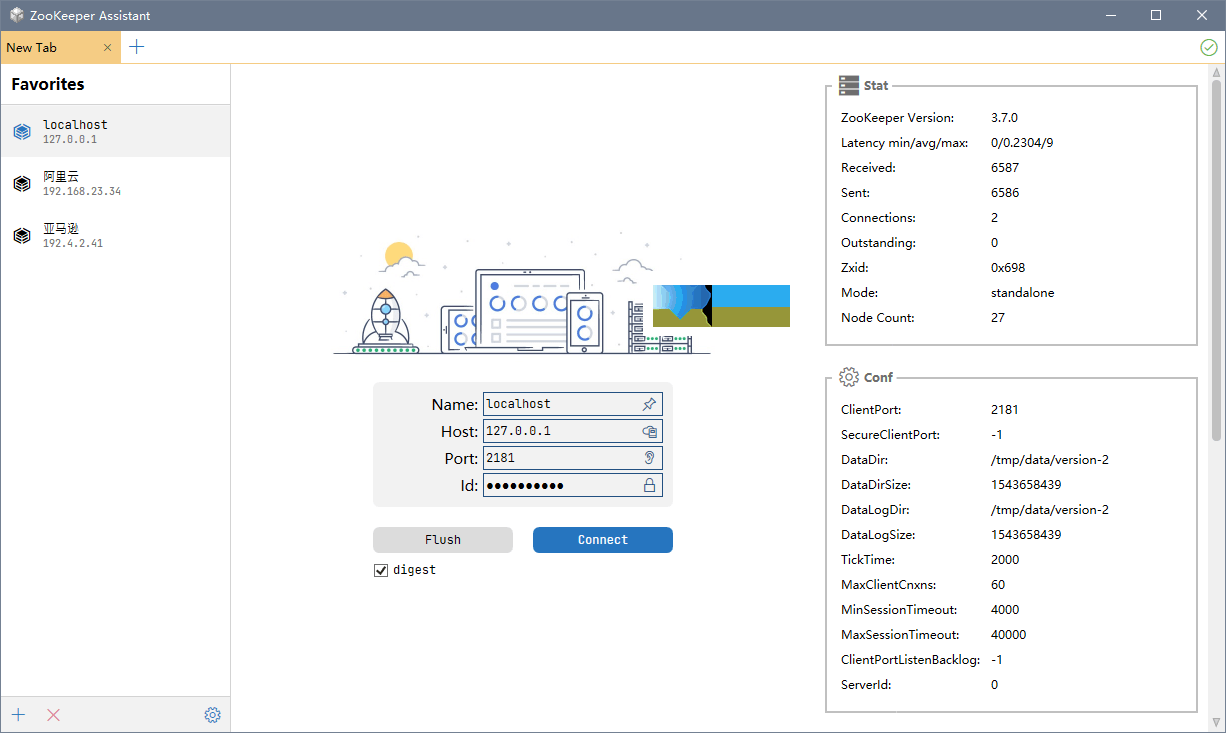The height and width of the screenshot is (733, 1226).
Task: Click the lock icon in Id field
Action: pyautogui.click(x=649, y=485)
